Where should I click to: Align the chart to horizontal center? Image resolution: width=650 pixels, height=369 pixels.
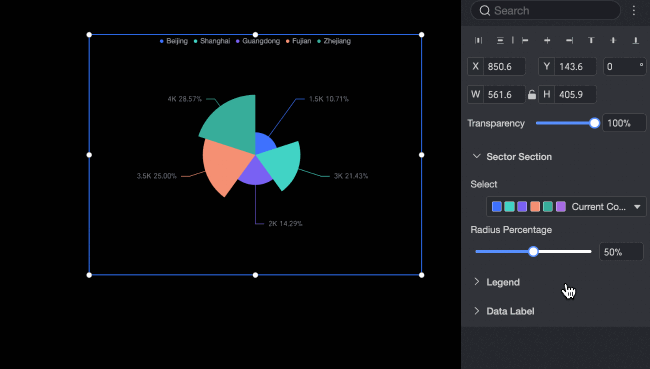[x=547, y=40]
